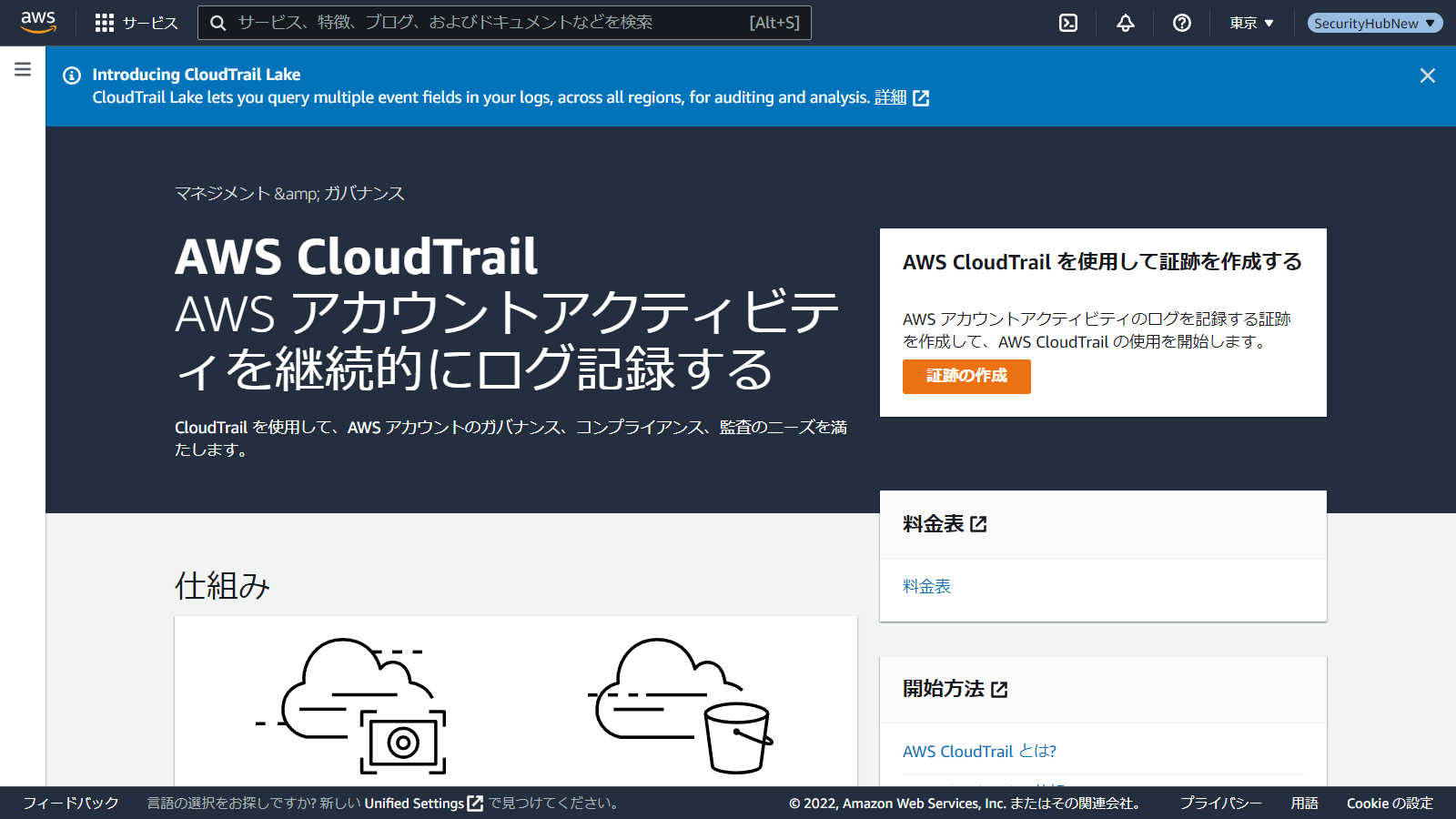Screen dimensions: 1456x819
Task: Open the SecurityHubNew account dropdown
Action: pos(1374,23)
